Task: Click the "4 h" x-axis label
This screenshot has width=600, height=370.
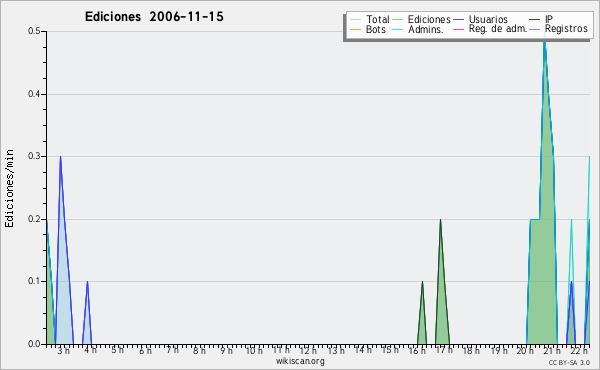Action: click(x=90, y=350)
